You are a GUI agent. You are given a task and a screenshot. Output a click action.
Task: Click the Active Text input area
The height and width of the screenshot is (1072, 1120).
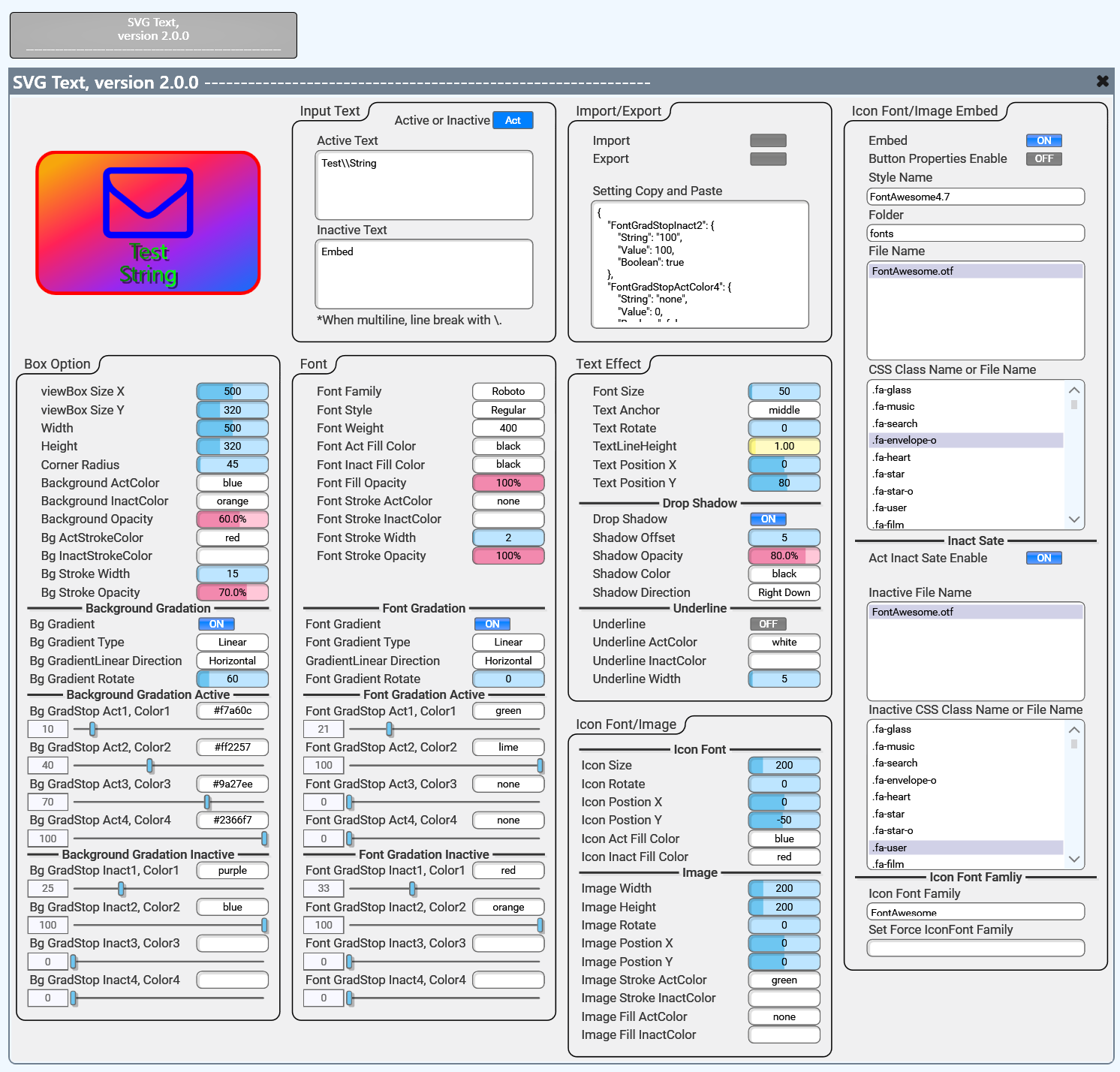(x=424, y=185)
